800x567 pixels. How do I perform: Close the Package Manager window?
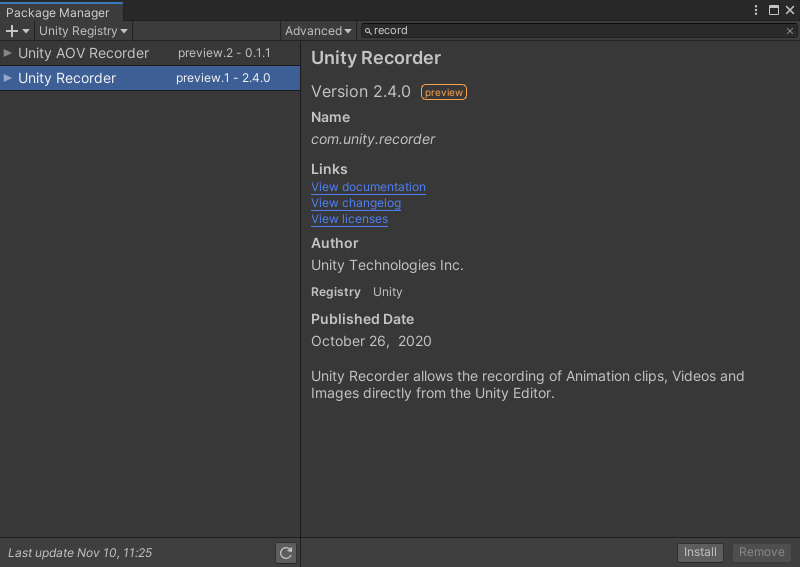coord(790,10)
